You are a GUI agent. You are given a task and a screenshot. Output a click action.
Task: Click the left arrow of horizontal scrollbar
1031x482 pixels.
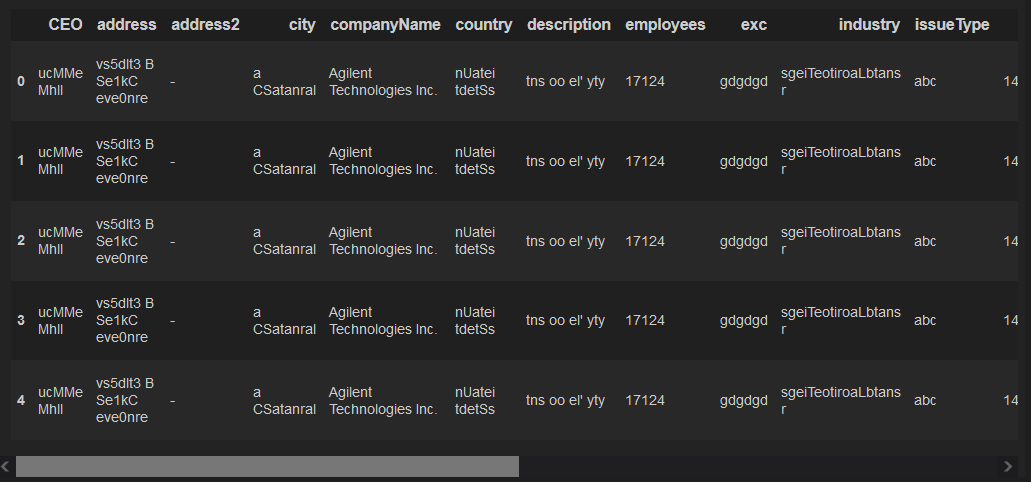pyautogui.click(x=5, y=466)
